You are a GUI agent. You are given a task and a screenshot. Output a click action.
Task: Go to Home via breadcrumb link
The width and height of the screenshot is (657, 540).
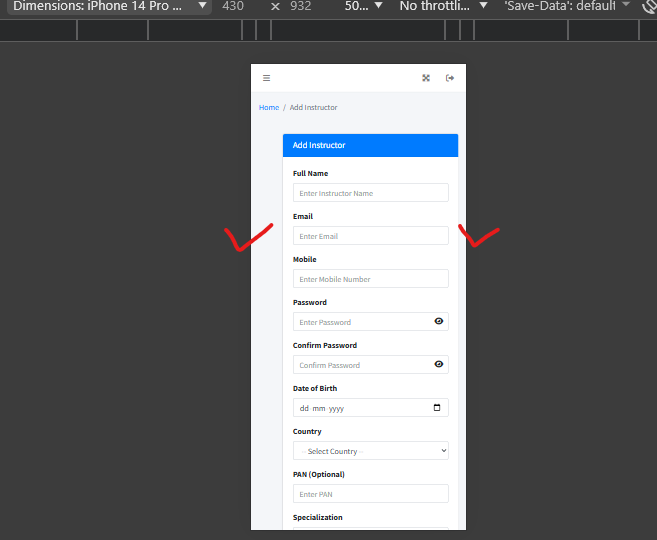(x=269, y=108)
